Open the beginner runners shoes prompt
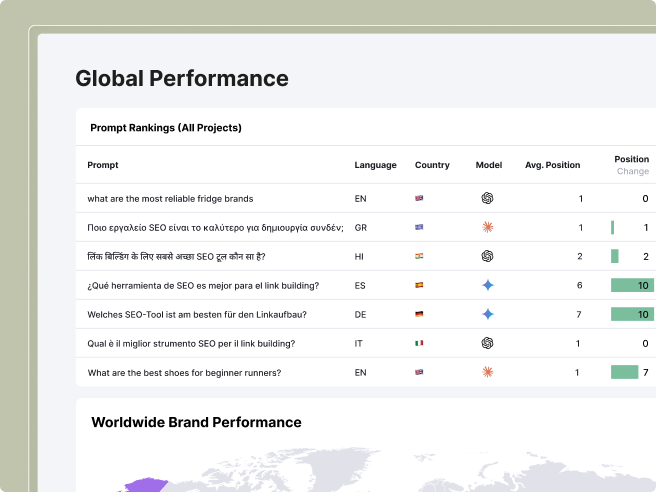 coord(184,373)
